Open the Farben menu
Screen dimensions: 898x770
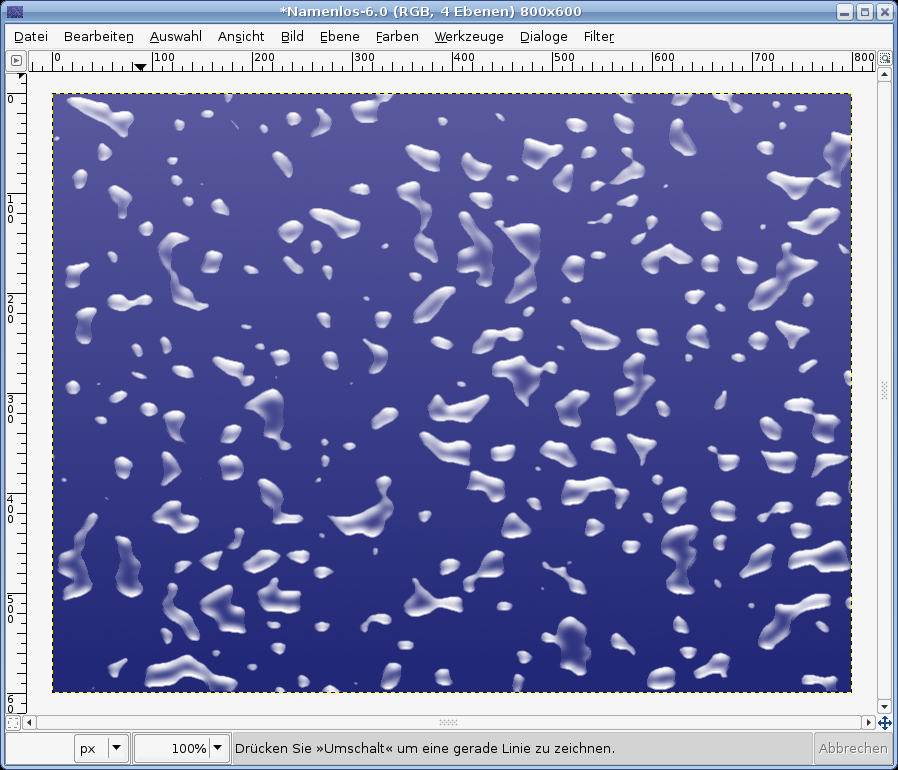[x=397, y=37]
